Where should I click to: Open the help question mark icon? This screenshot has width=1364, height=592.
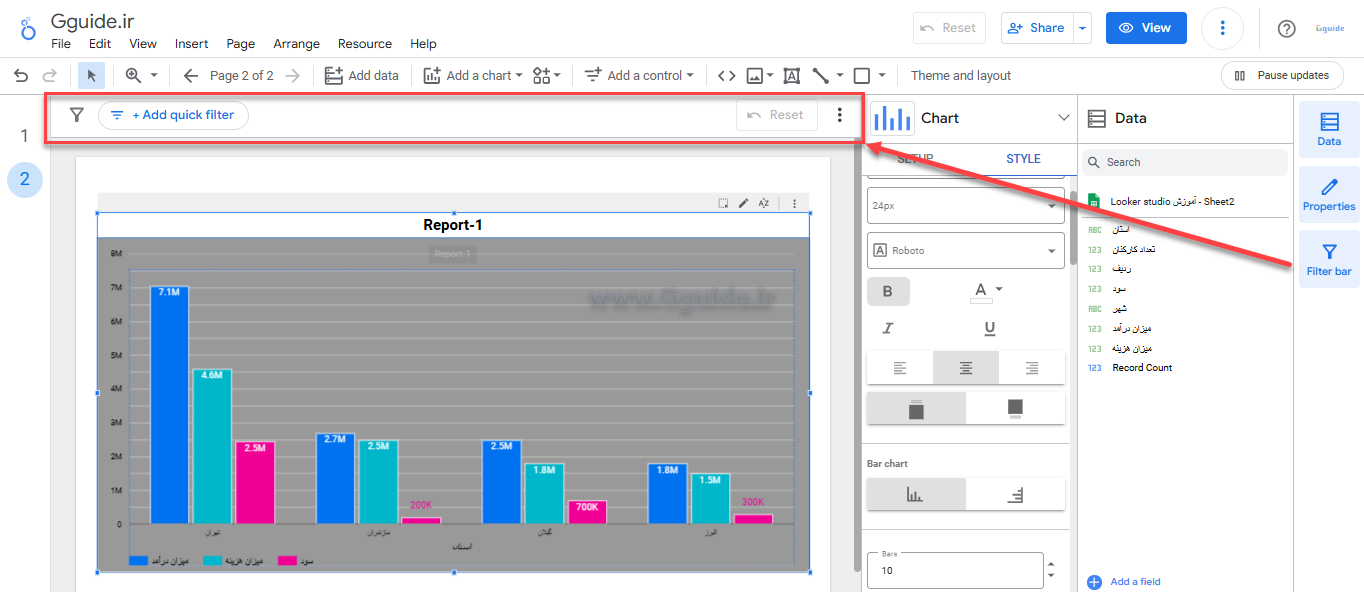point(1287,28)
